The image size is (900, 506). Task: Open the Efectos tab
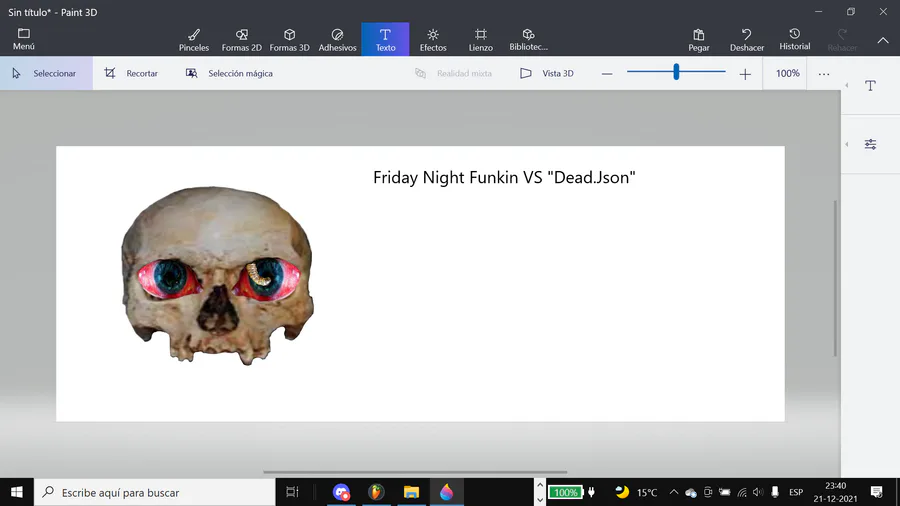[x=433, y=40]
